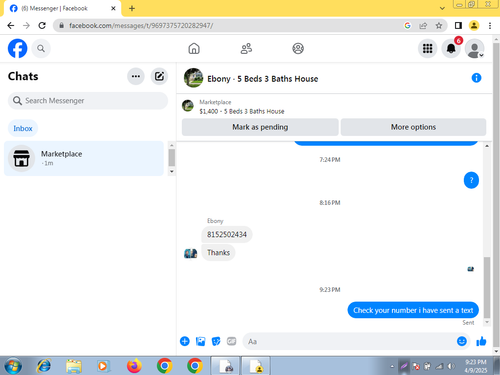500x375 pixels.
Task: Open the account profile avatar menu
Action: coord(475,49)
